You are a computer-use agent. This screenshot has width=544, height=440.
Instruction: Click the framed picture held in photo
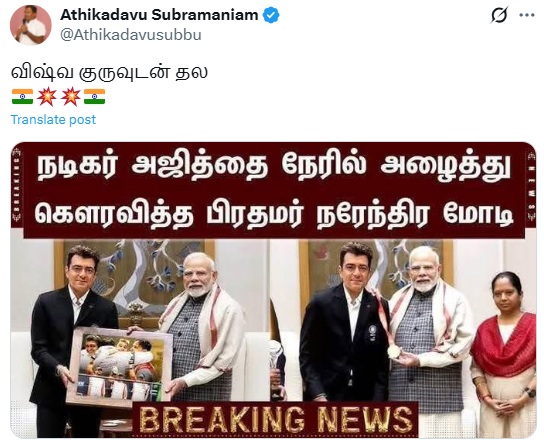119,365
